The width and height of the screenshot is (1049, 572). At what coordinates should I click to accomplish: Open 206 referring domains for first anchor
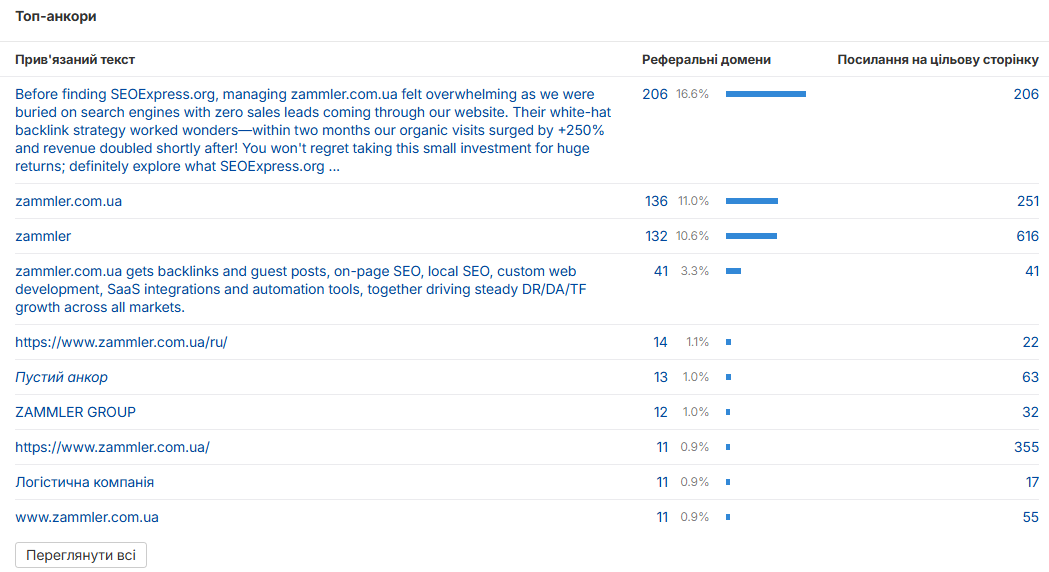tap(655, 94)
